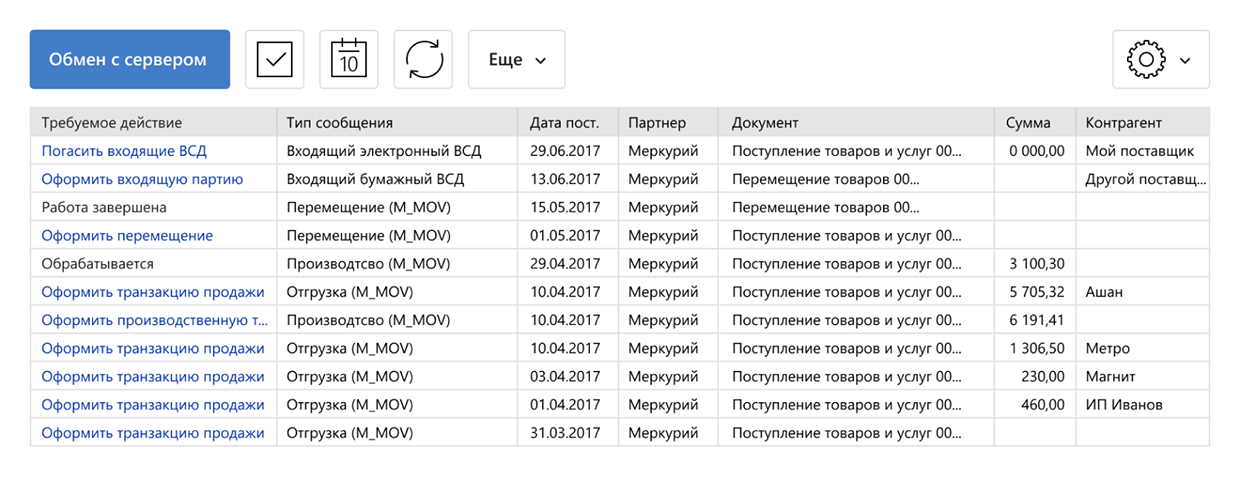
Task: Sort by the Требуемое действие column header
Action: pyautogui.click(x=112, y=123)
